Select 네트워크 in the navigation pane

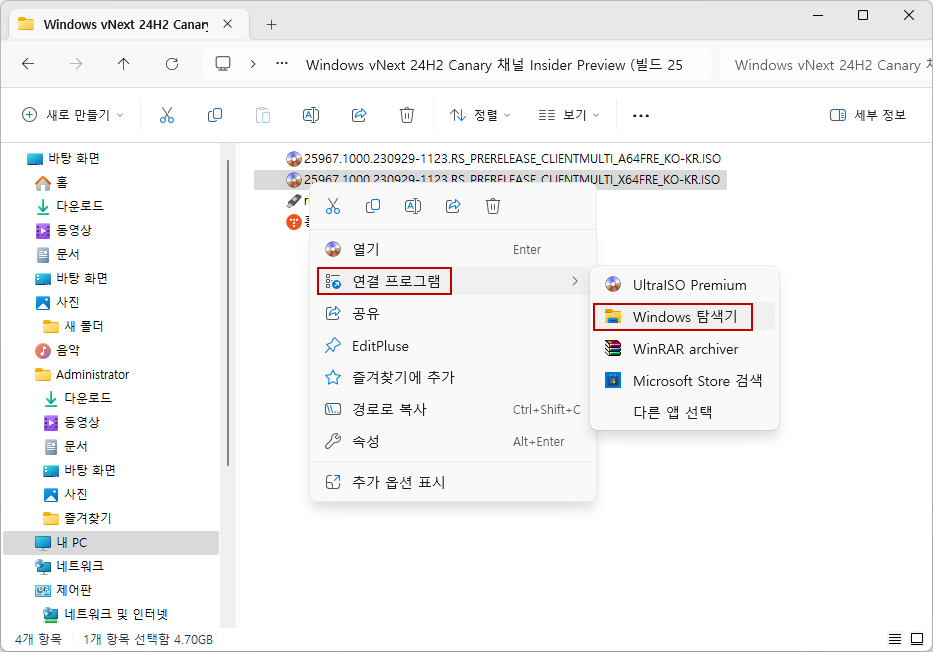[69, 566]
